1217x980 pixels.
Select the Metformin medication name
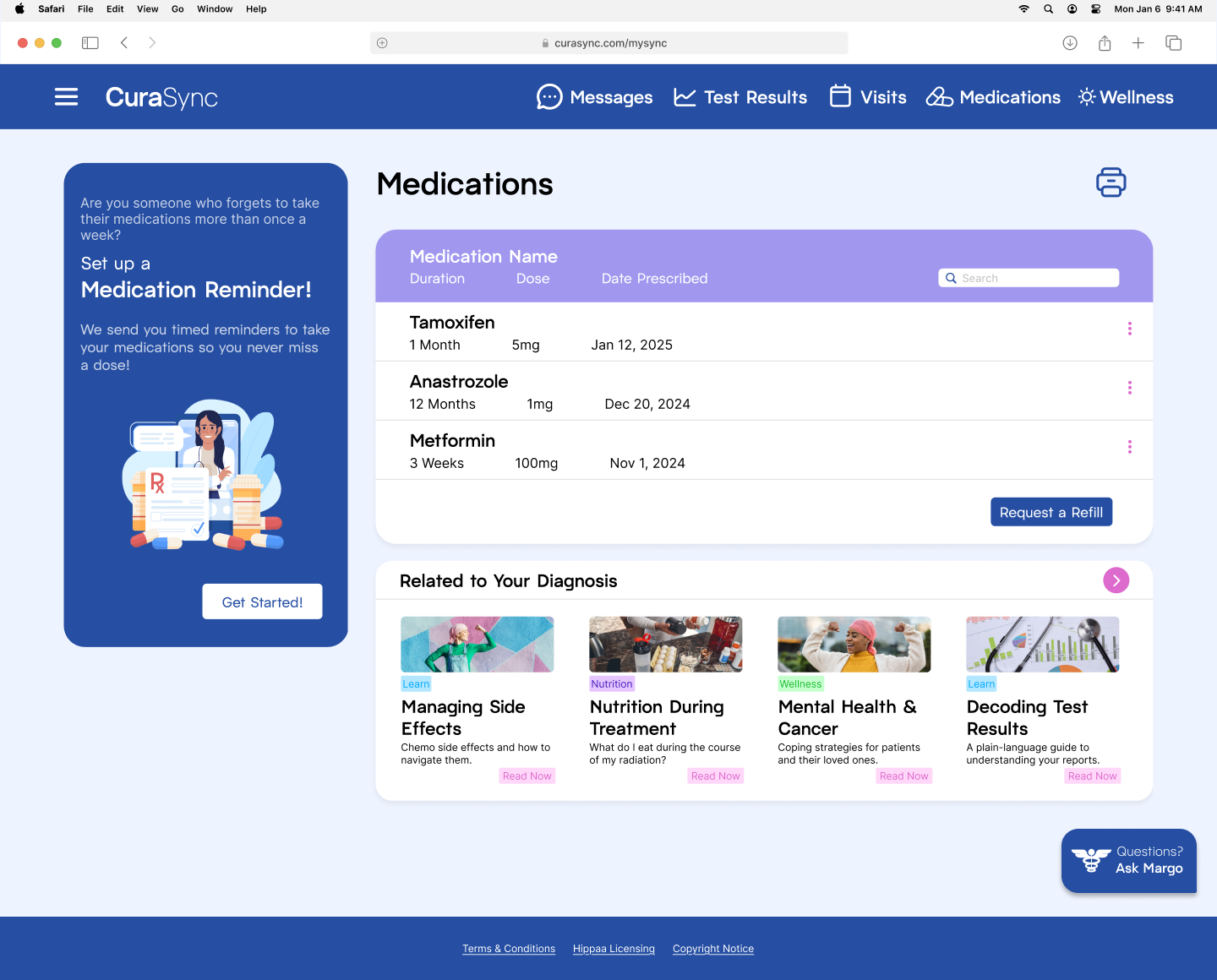(452, 441)
